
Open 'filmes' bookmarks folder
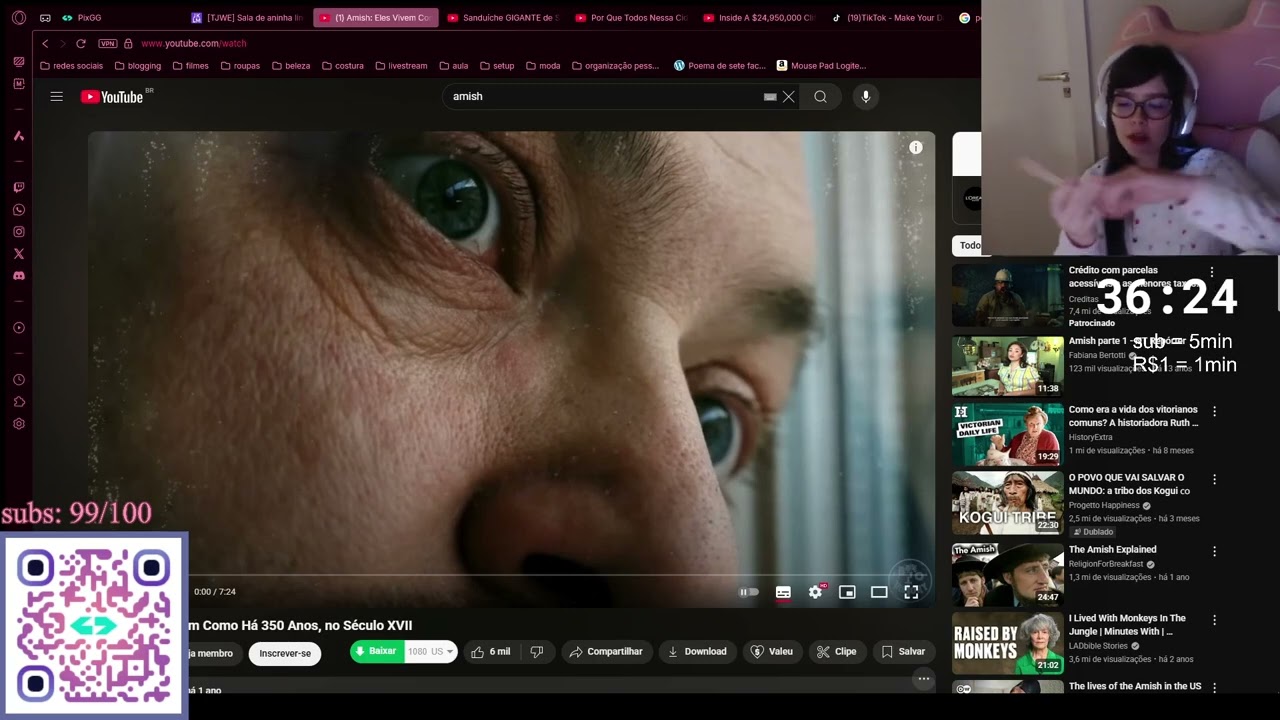[x=190, y=66]
